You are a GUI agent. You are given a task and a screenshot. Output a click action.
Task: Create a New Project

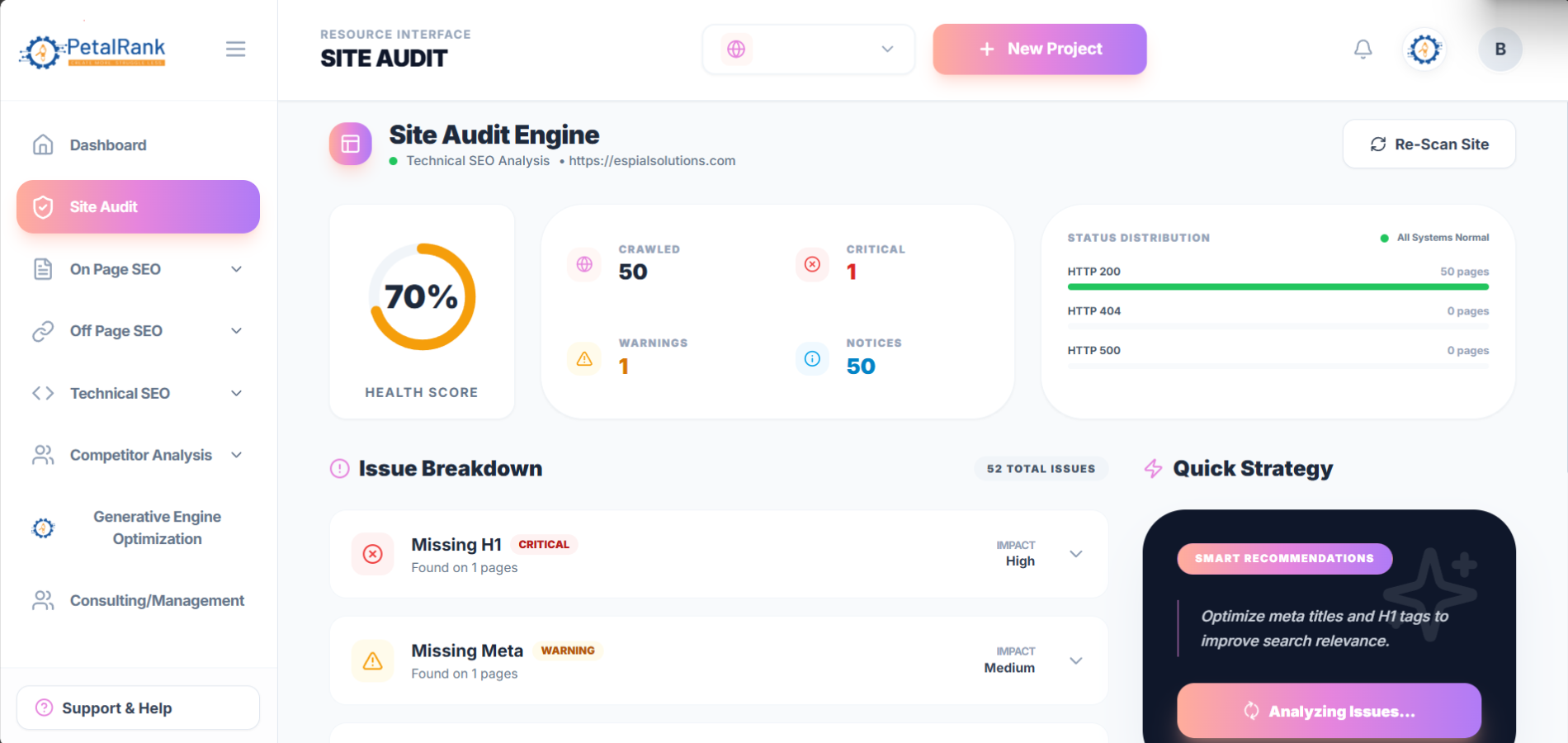[1040, 50]
